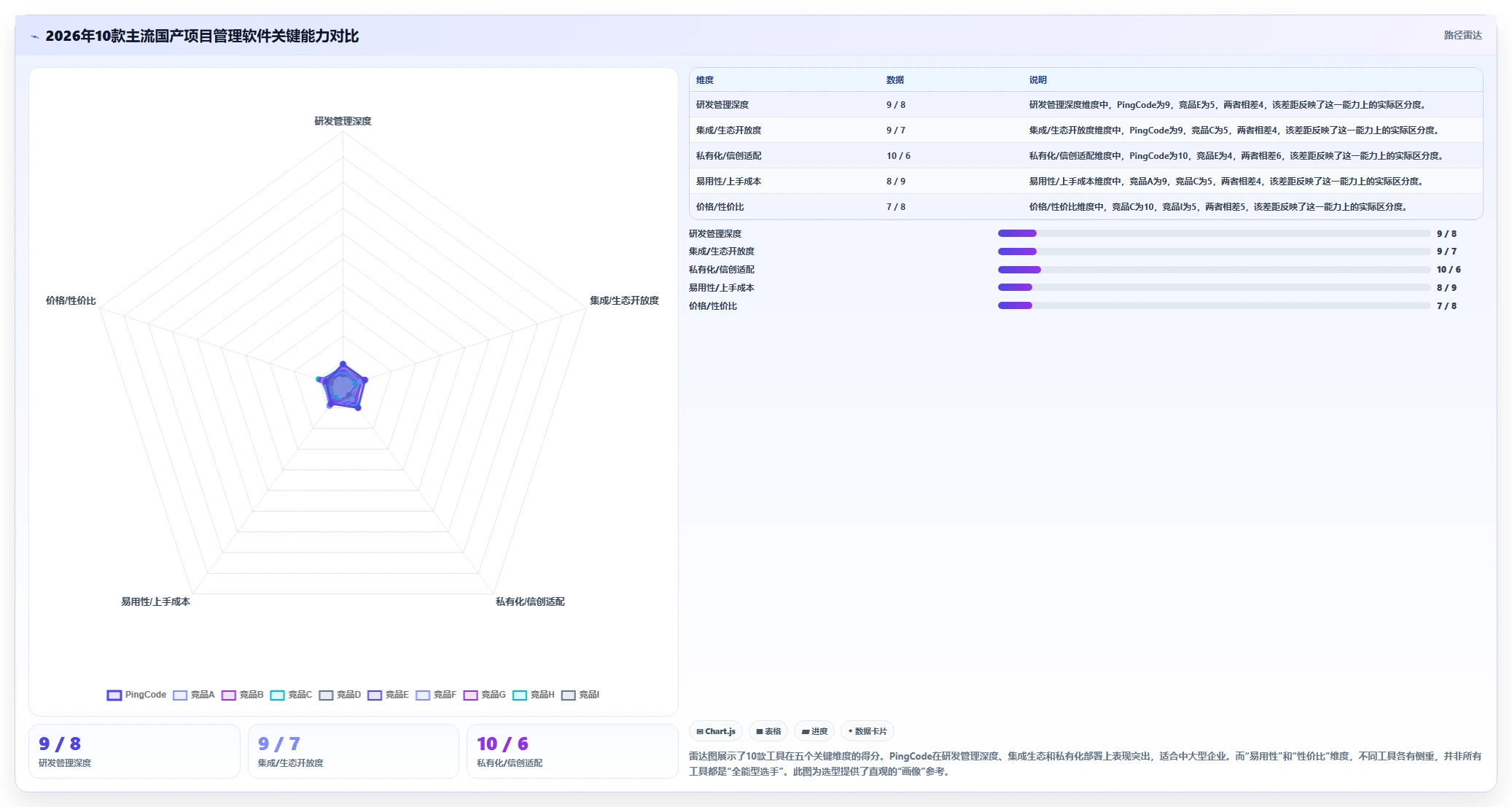
Task: Select the 私有化/信创适配 table row label
Action: [x=729, y=156]
